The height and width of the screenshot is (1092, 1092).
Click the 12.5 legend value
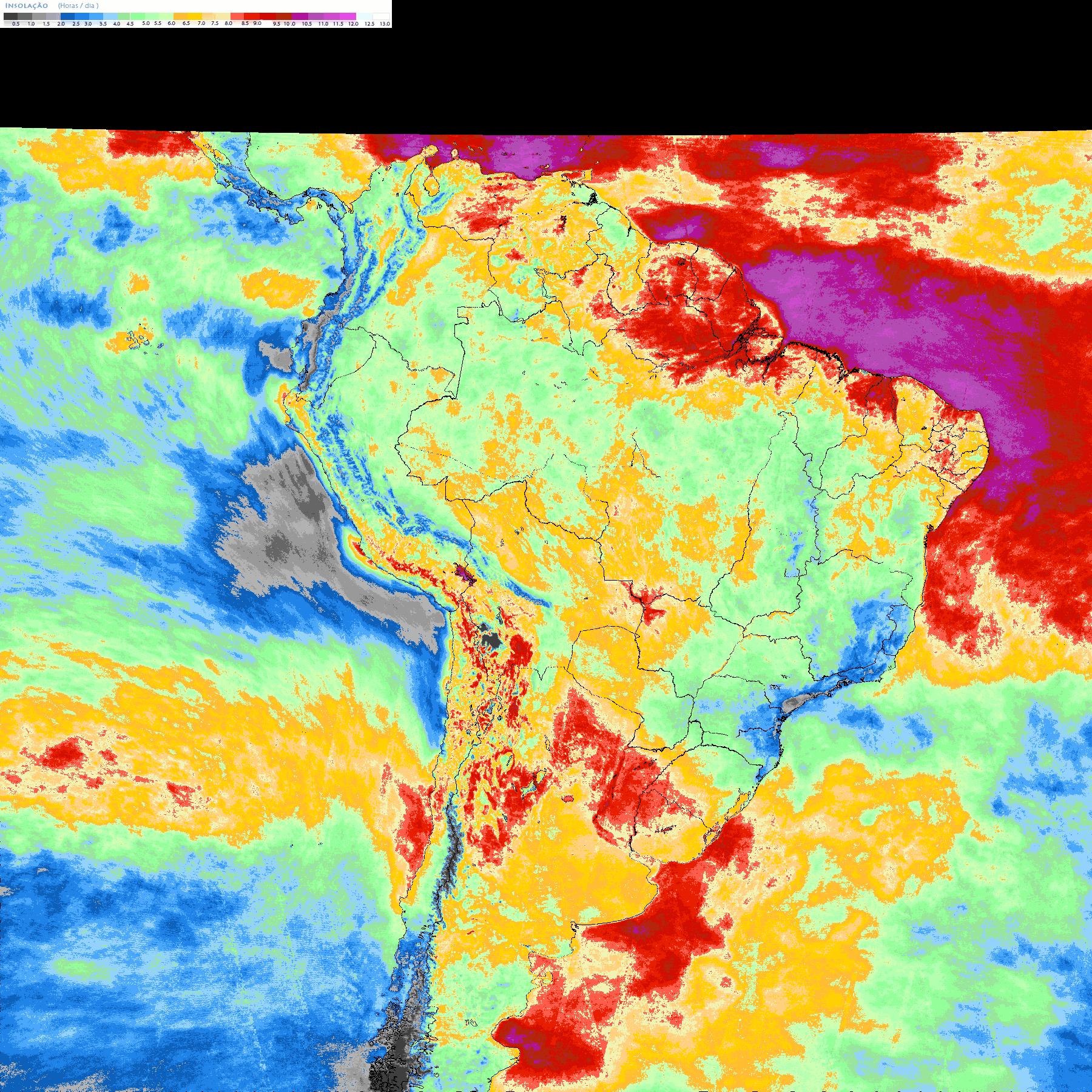(369, 24)
